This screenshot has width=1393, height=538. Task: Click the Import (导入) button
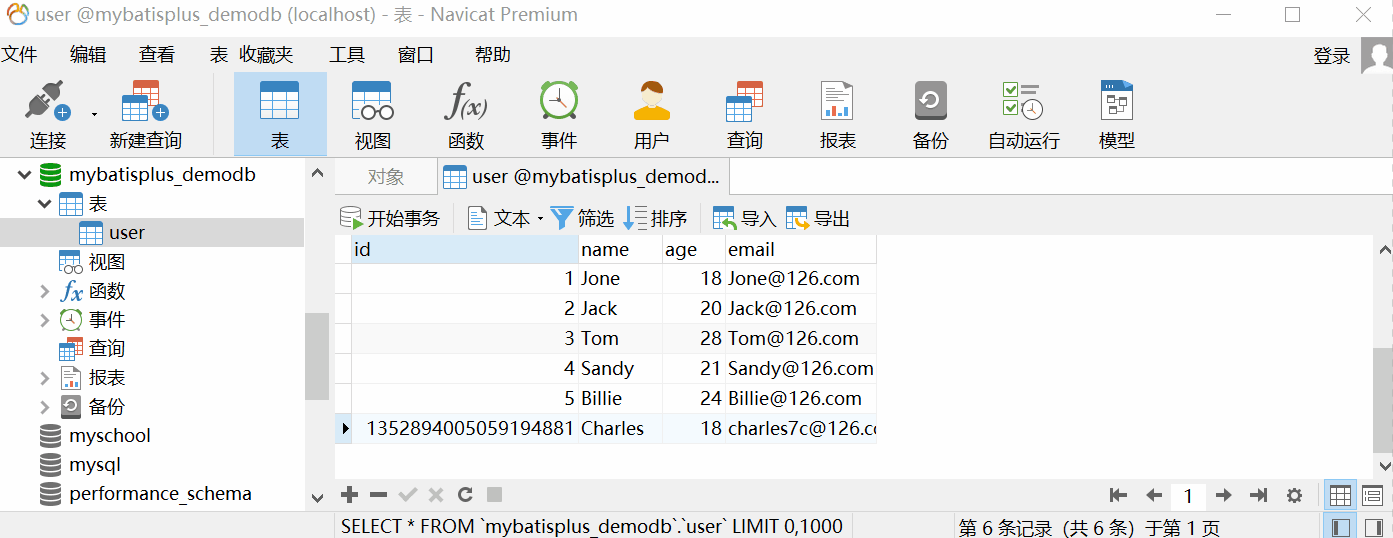coord(744,218)
